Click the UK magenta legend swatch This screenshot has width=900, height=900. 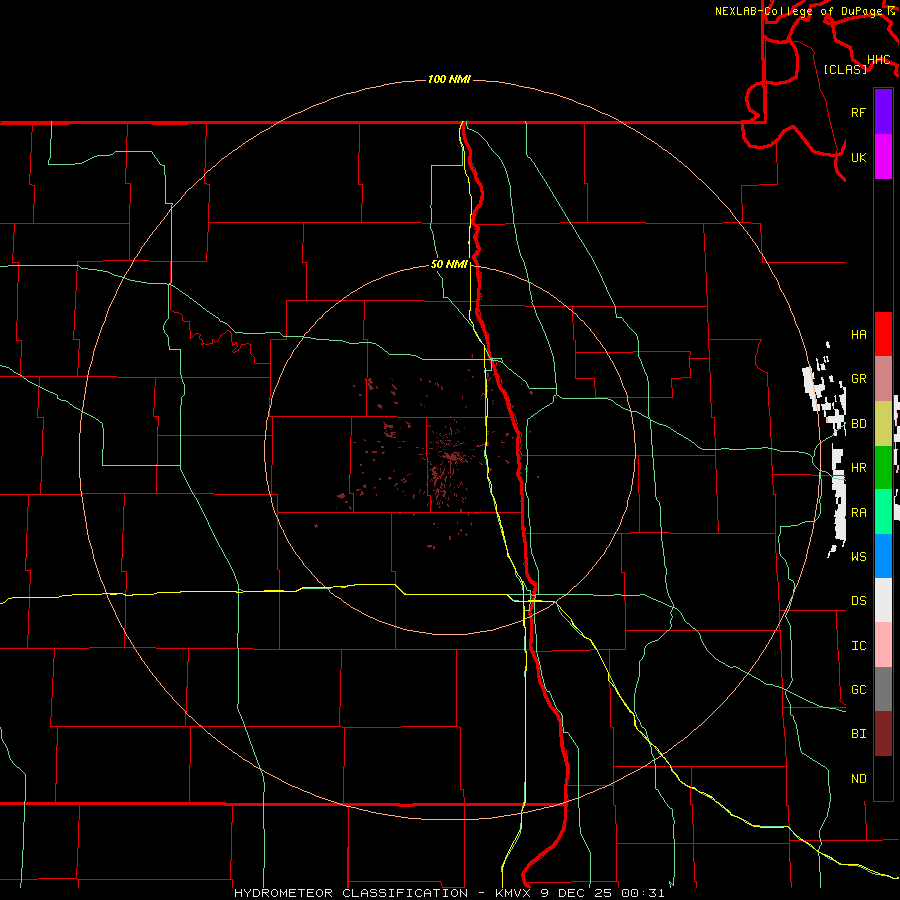[883, 157]
